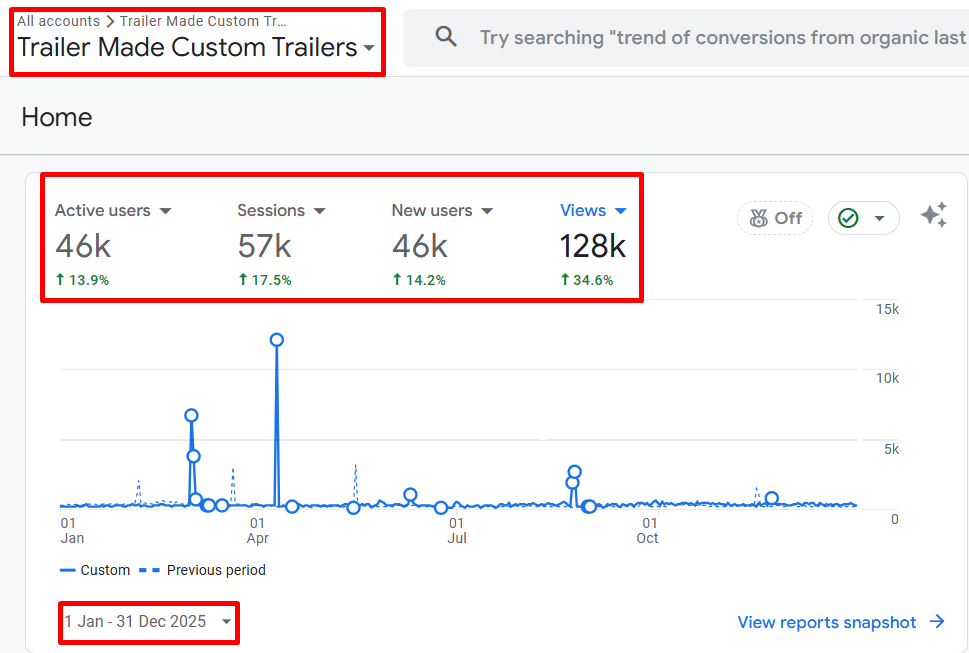This screenshot has width=969, height=653.
Task: Click into the search input field
Action: [720, 38]
